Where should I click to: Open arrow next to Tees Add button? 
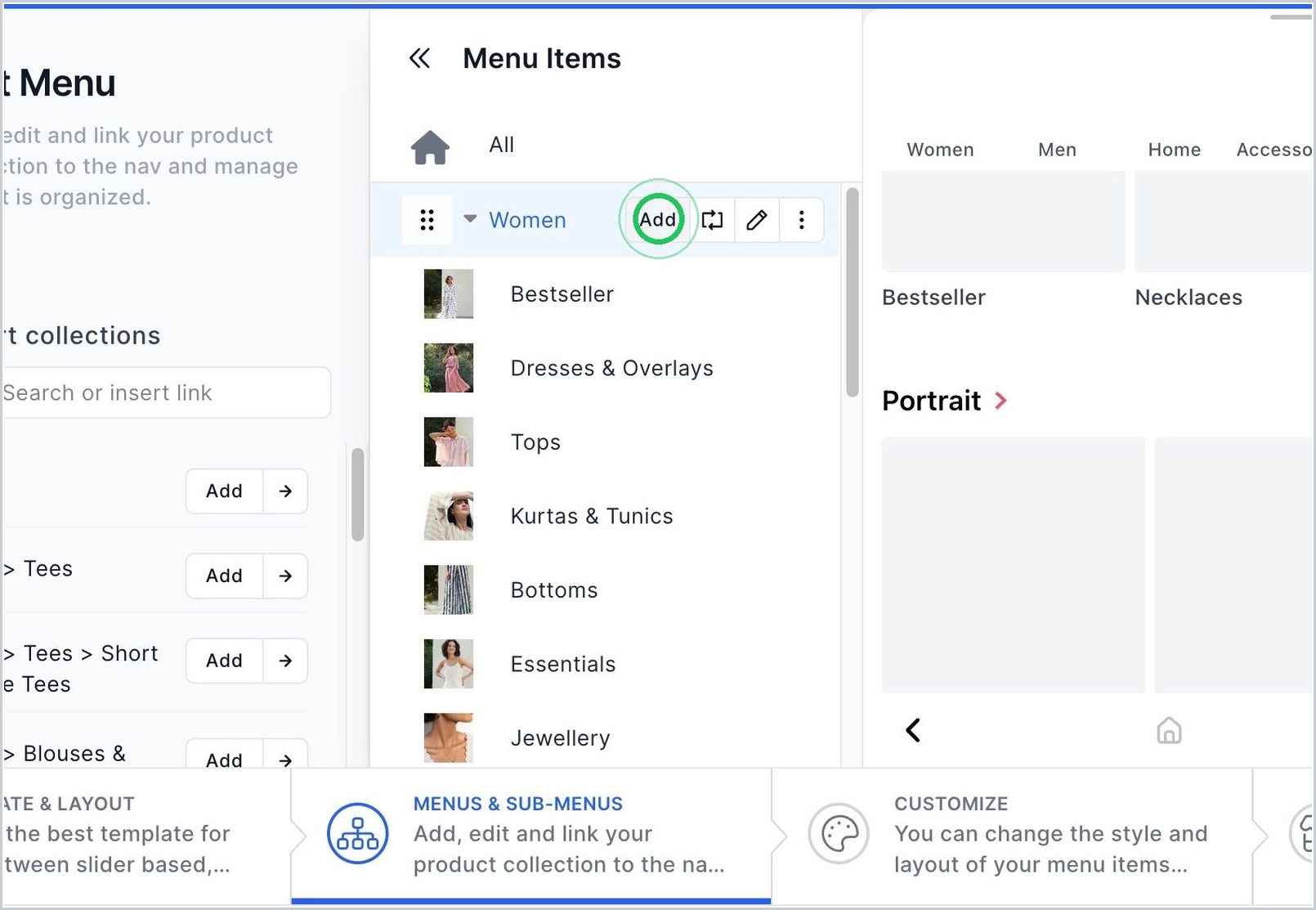pos(285,576)
